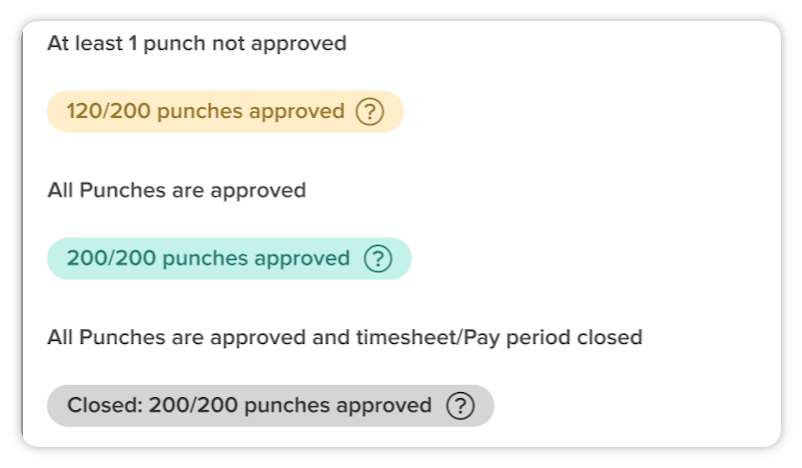This screenshot has width=802, height=468.
Task: Click 'punches approved' text in the green pill
Action: click(256, 259)
